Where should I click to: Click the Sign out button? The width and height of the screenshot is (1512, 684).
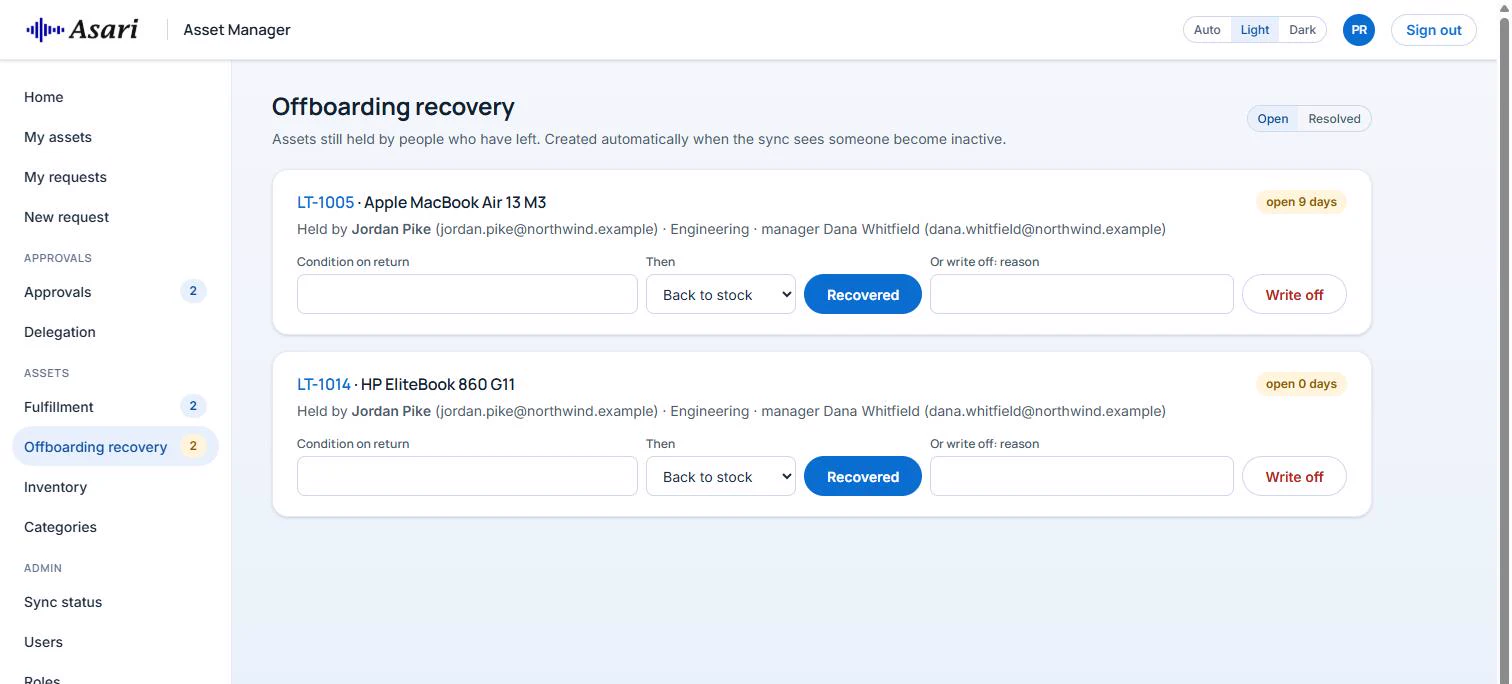[x=1433, y=30]
